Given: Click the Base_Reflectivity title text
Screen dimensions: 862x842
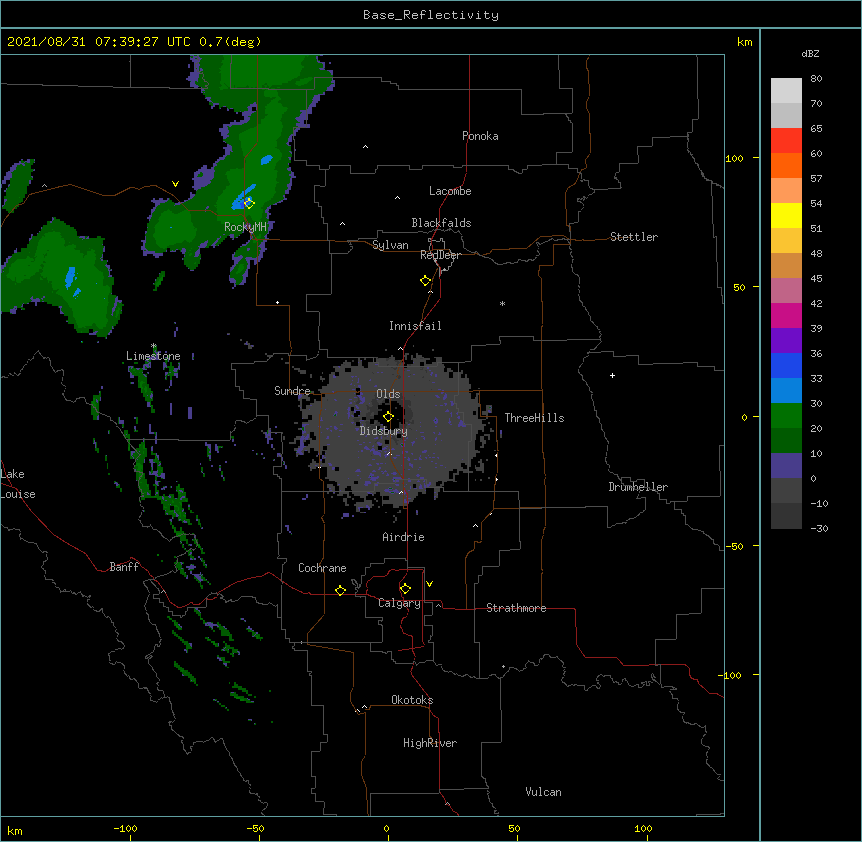Looking at the screenshot, I should click(x=430, y=15).
